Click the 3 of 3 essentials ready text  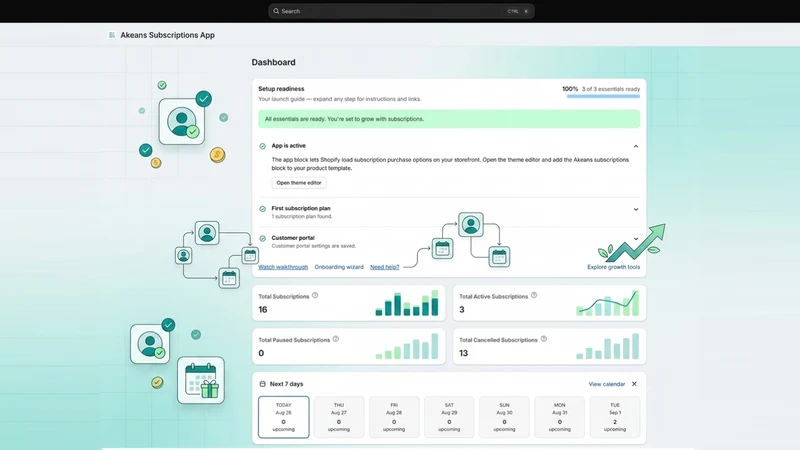pyautogui.click(x=611, y=89)
